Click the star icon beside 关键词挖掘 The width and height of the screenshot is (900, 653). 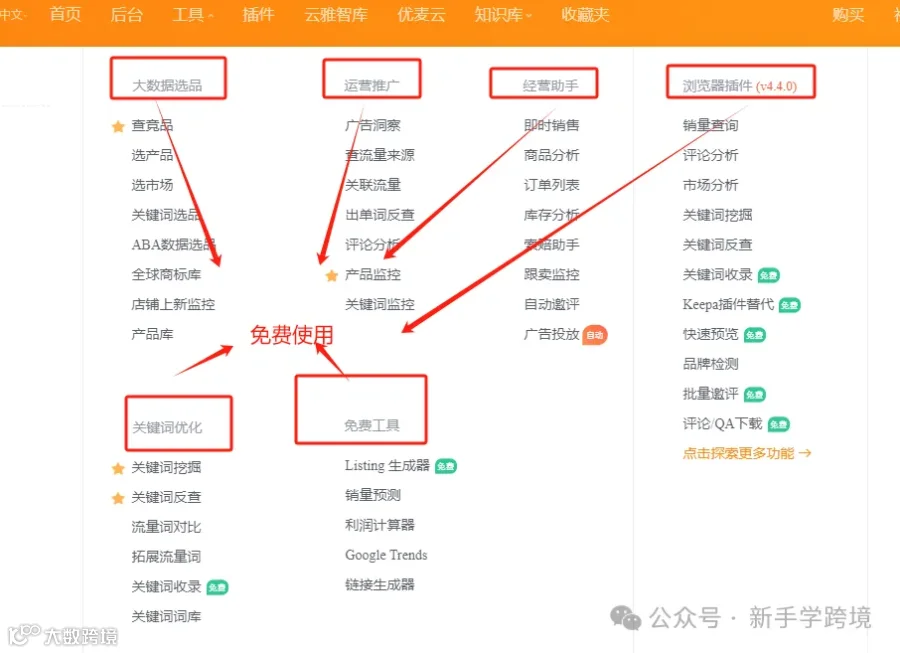click(118, 468)
